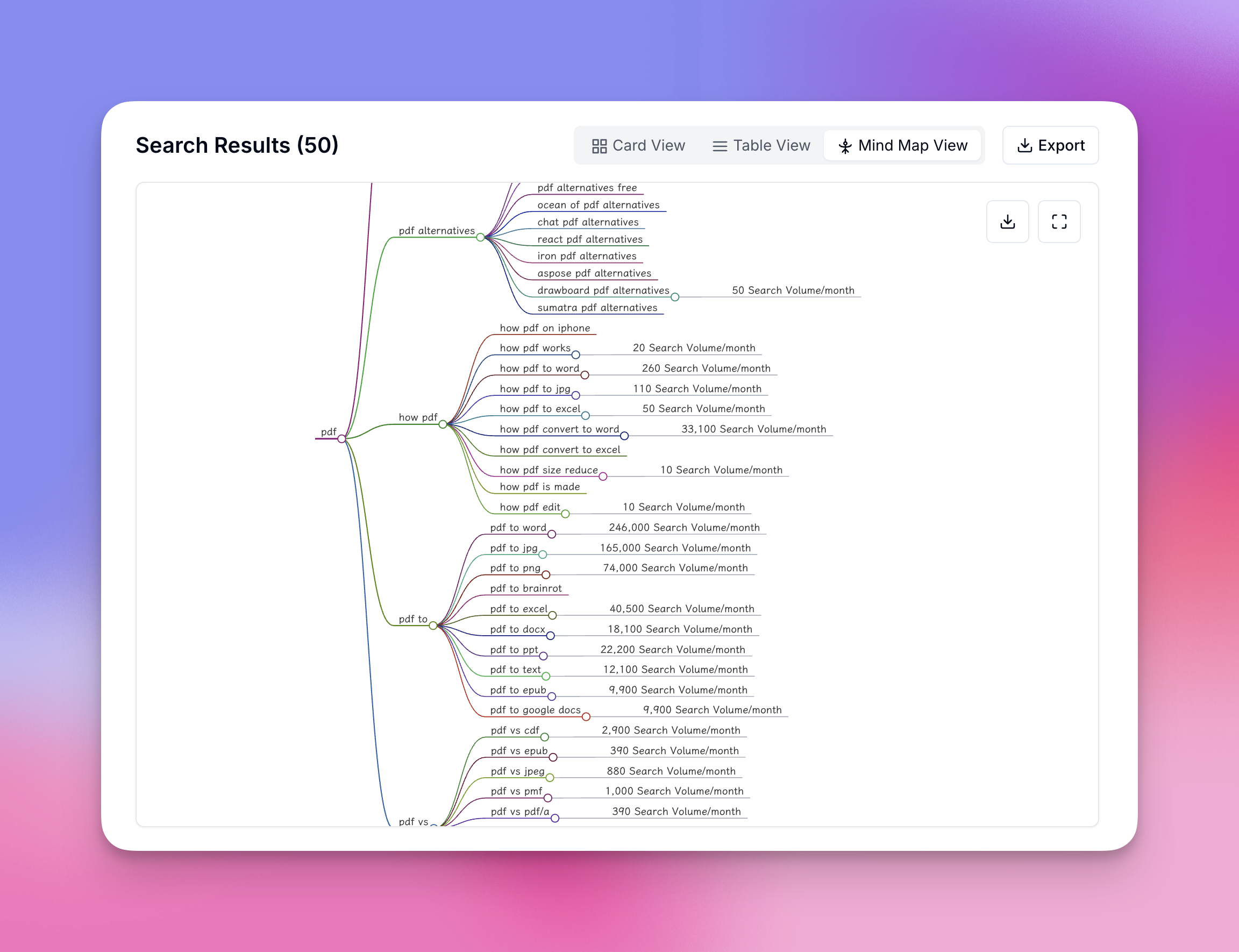Screen dimensions: 1239x952
Task: Click '880 Search Volume/month' label
Action: tap(671, 771)
